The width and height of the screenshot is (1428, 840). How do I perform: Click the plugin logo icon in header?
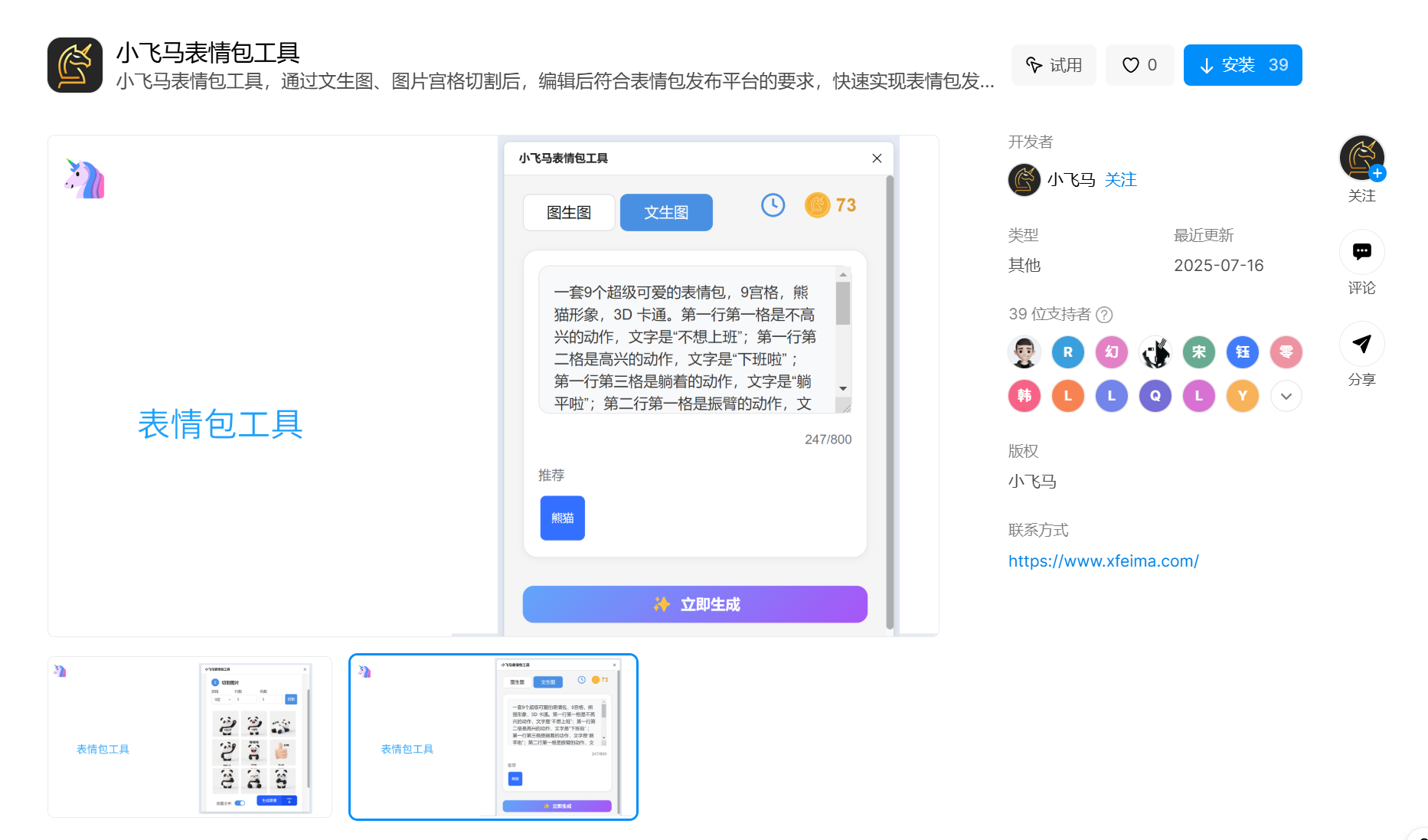(75, 65)
